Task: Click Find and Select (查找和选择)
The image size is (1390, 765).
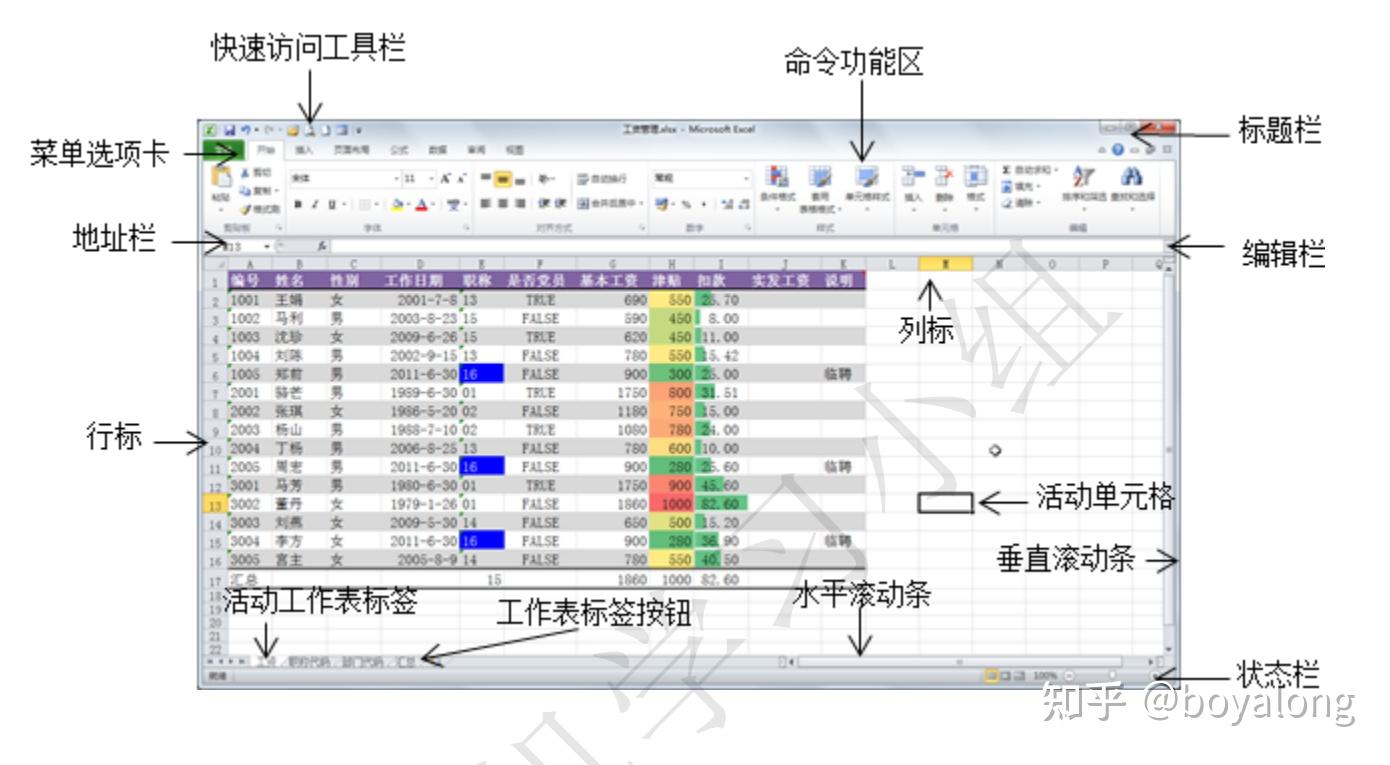Action: (x=1131, y=180)
